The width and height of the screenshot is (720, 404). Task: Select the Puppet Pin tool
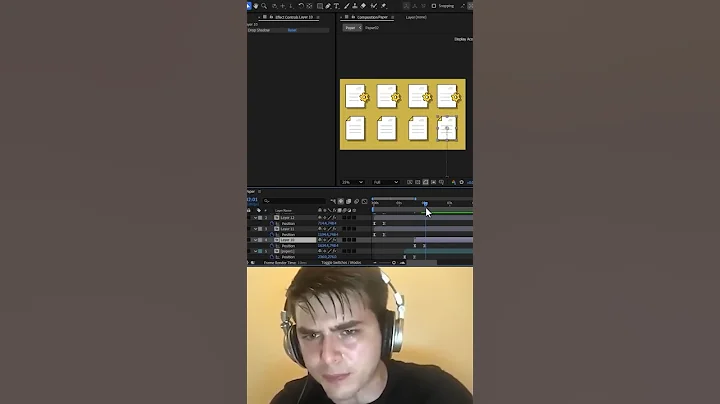pyautogui.click(x=383, y=6)
